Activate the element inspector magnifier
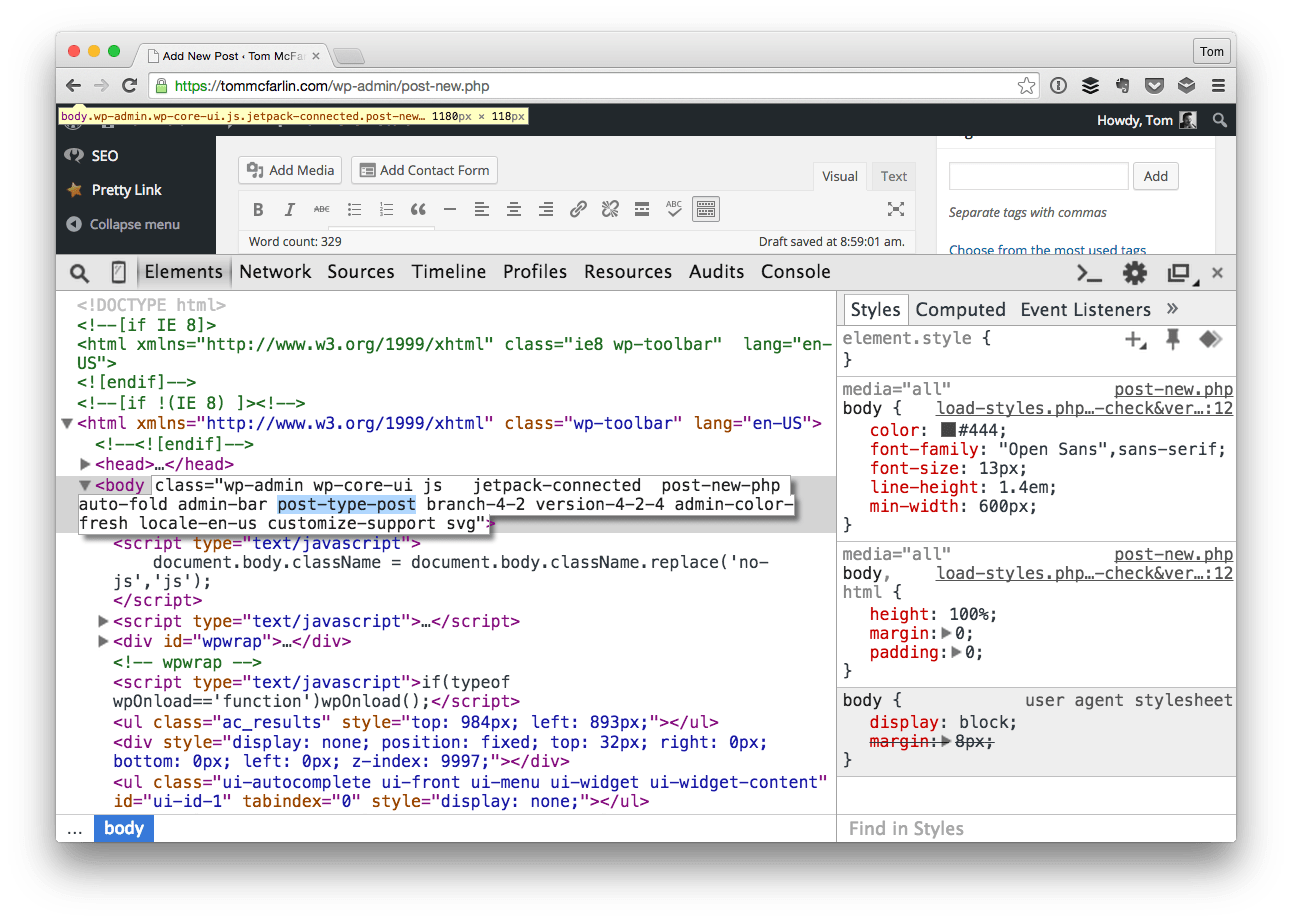The height and width of the screenshot is (922, 1292). coord(79,271)
